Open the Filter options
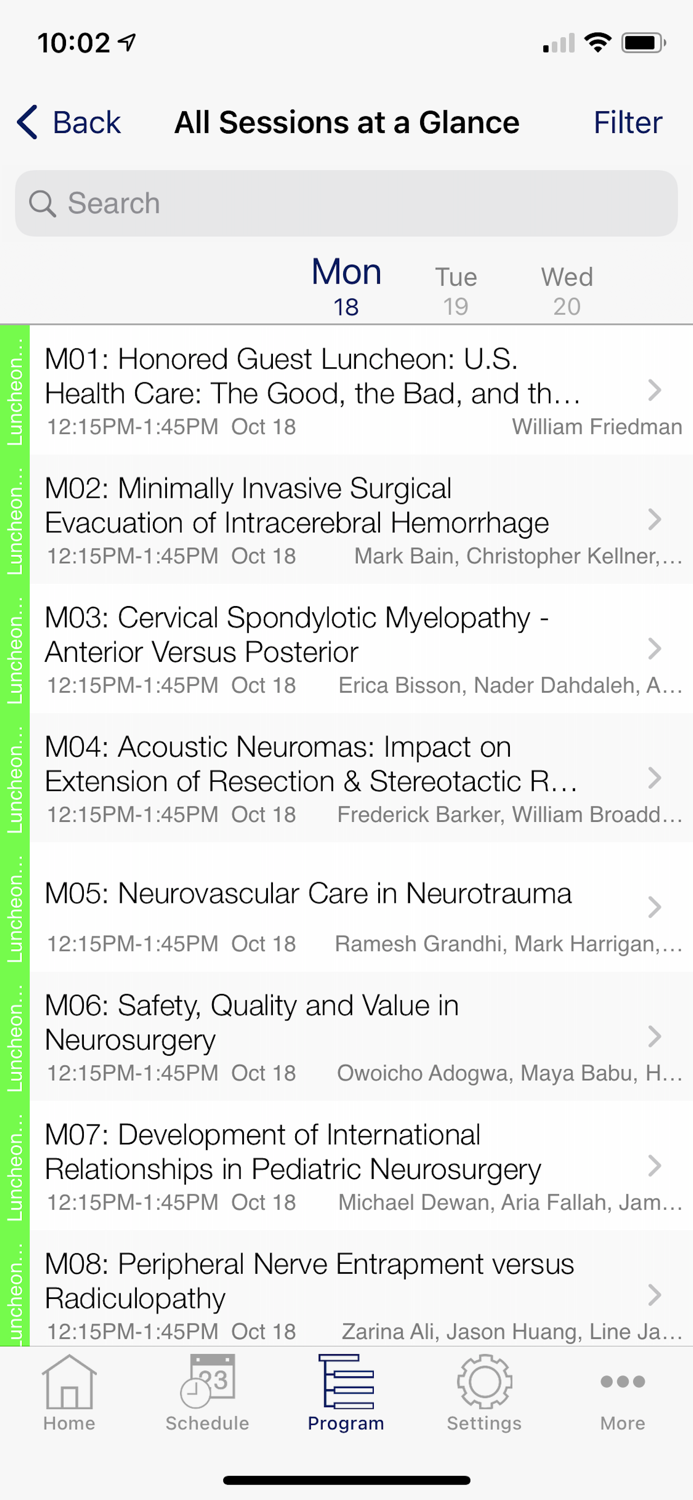 [628, 122]
